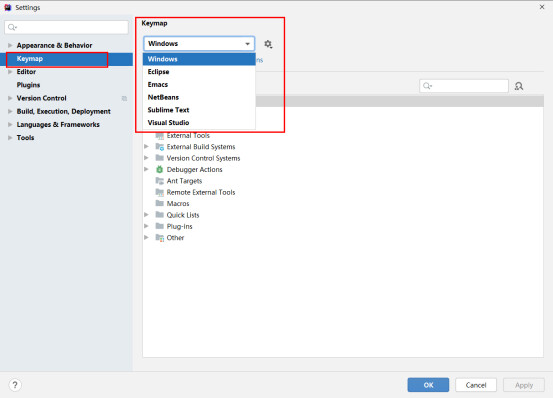This screenshot has width=553, height=398.
Task: Expand External Build Systems node
Action: pyautogui.click(x=146, y=146)
